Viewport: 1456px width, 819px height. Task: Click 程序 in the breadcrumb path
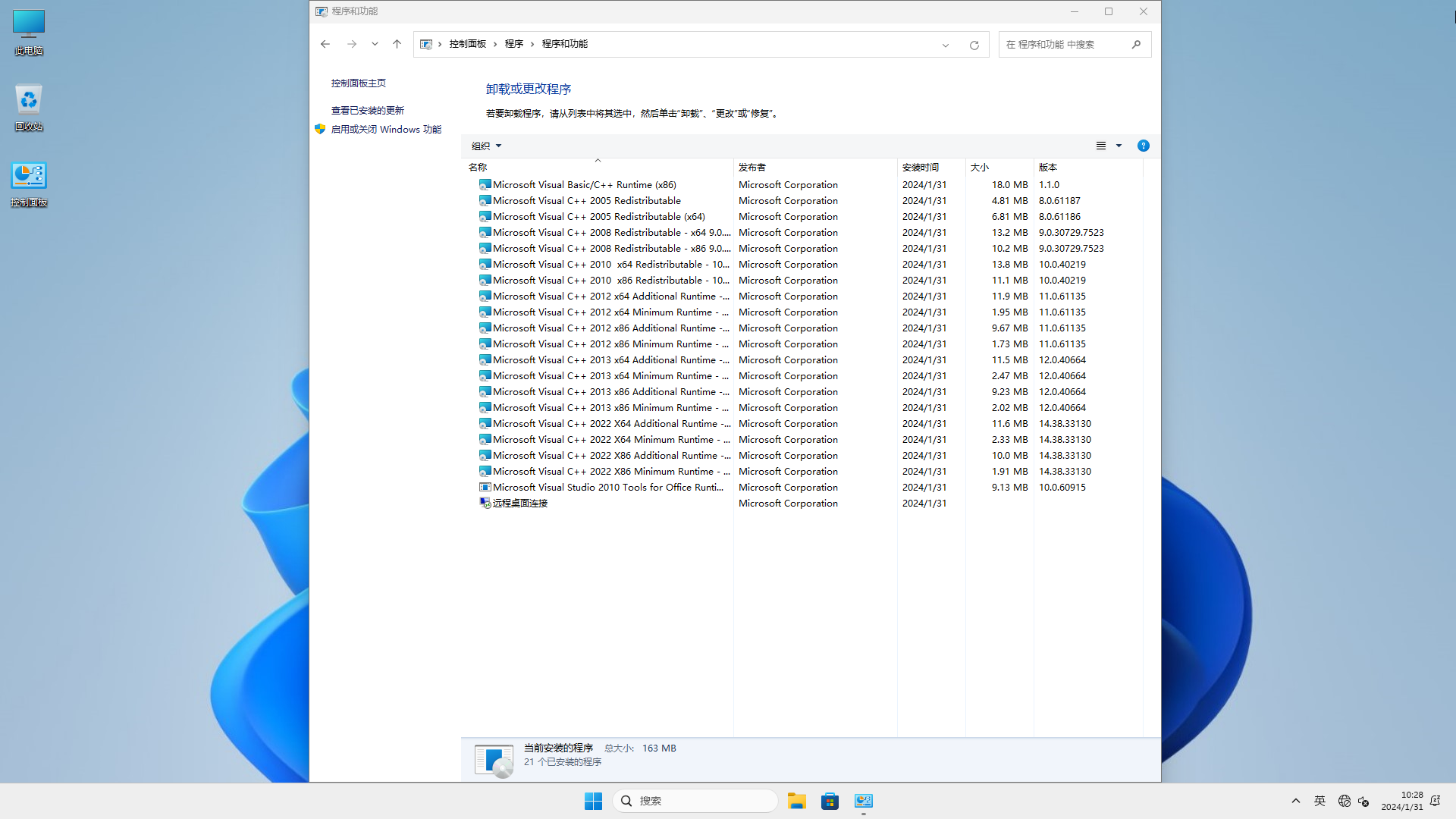pos(514,43)
